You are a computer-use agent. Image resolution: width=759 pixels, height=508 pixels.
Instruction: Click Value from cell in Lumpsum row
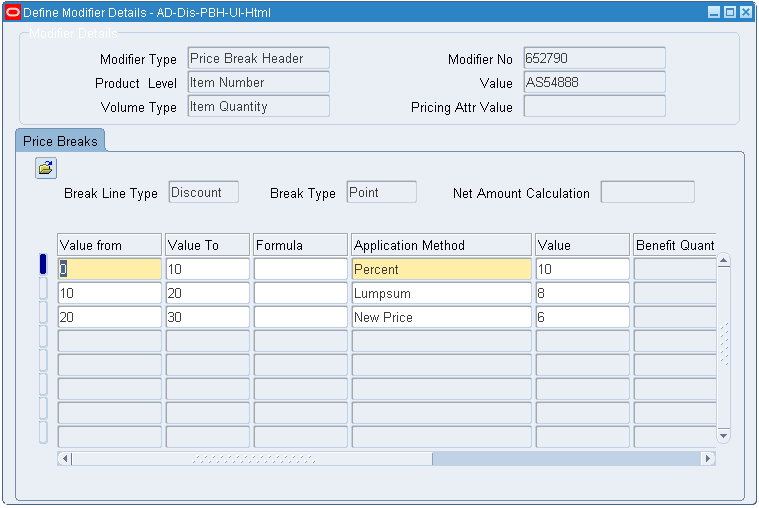pyautogui.click(x=109, y=293)
